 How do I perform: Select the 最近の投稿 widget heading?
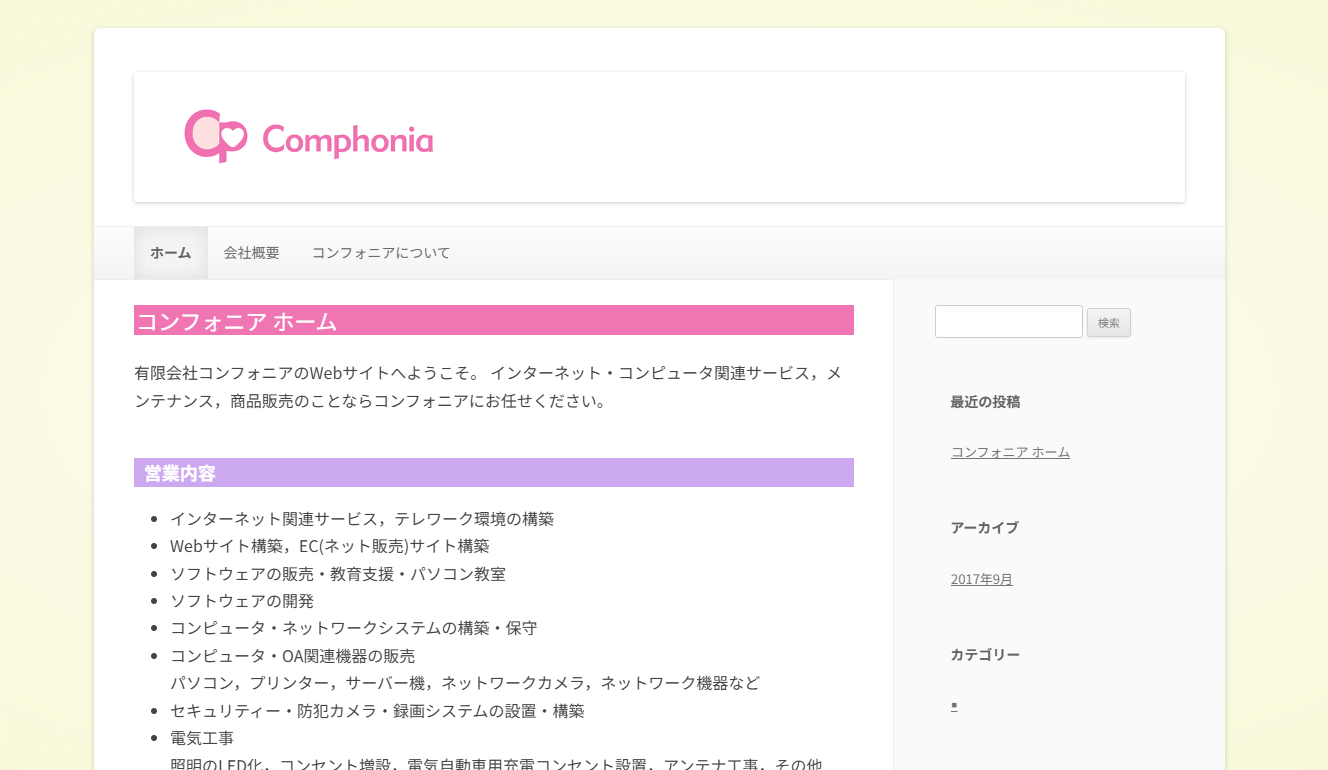(x=986, y=402)
